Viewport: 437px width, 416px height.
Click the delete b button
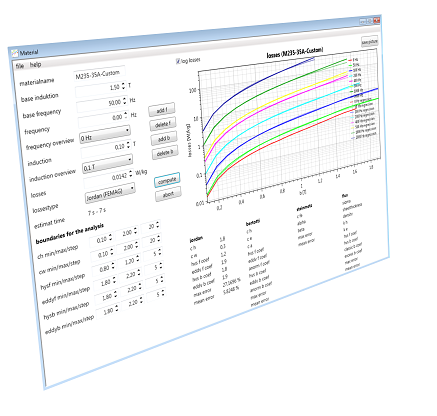tap(165, 153)
